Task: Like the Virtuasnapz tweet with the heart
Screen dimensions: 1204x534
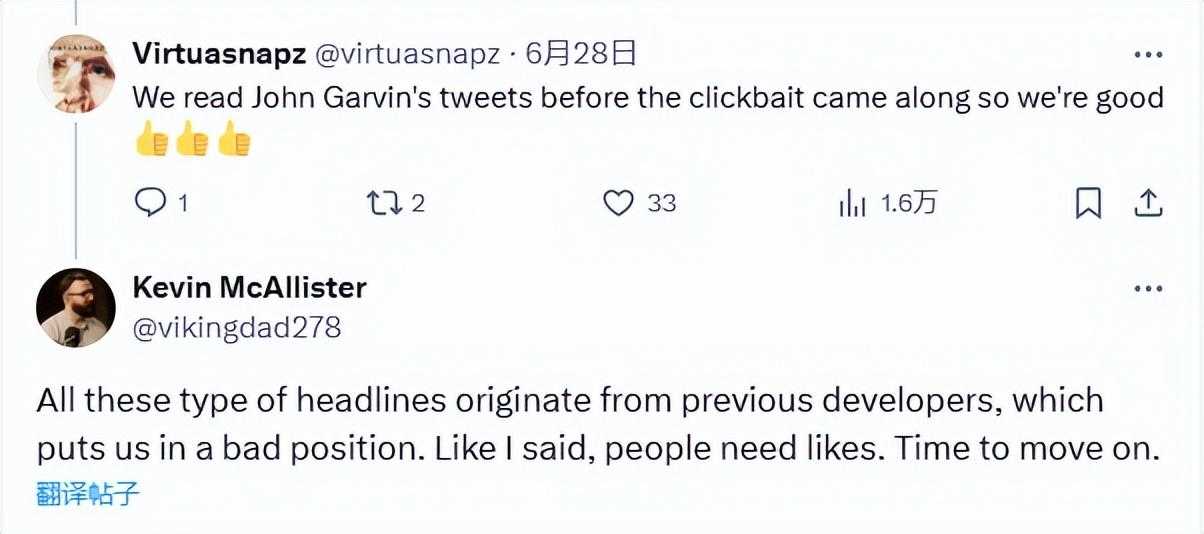Action: [620, 204]
